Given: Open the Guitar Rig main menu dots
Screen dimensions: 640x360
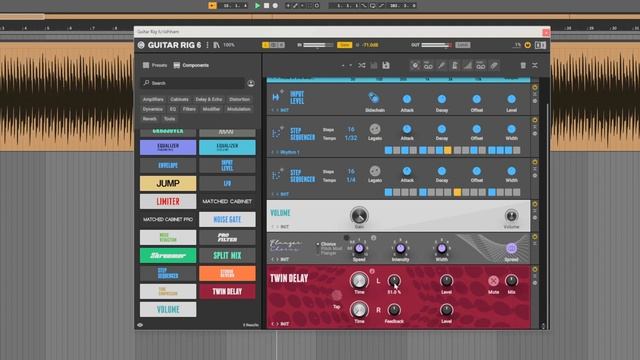Looking at the screenshot, I should [x=207, y=45].
